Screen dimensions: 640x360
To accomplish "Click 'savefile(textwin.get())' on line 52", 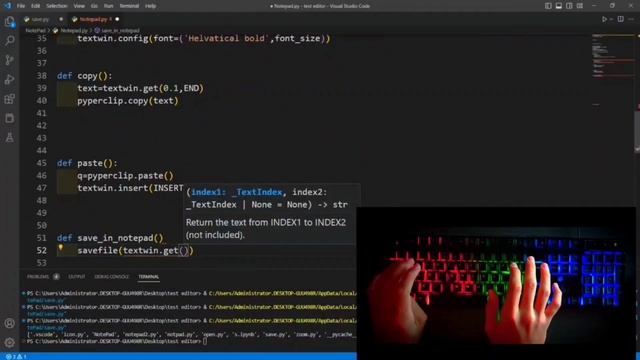I will [135, 251].
